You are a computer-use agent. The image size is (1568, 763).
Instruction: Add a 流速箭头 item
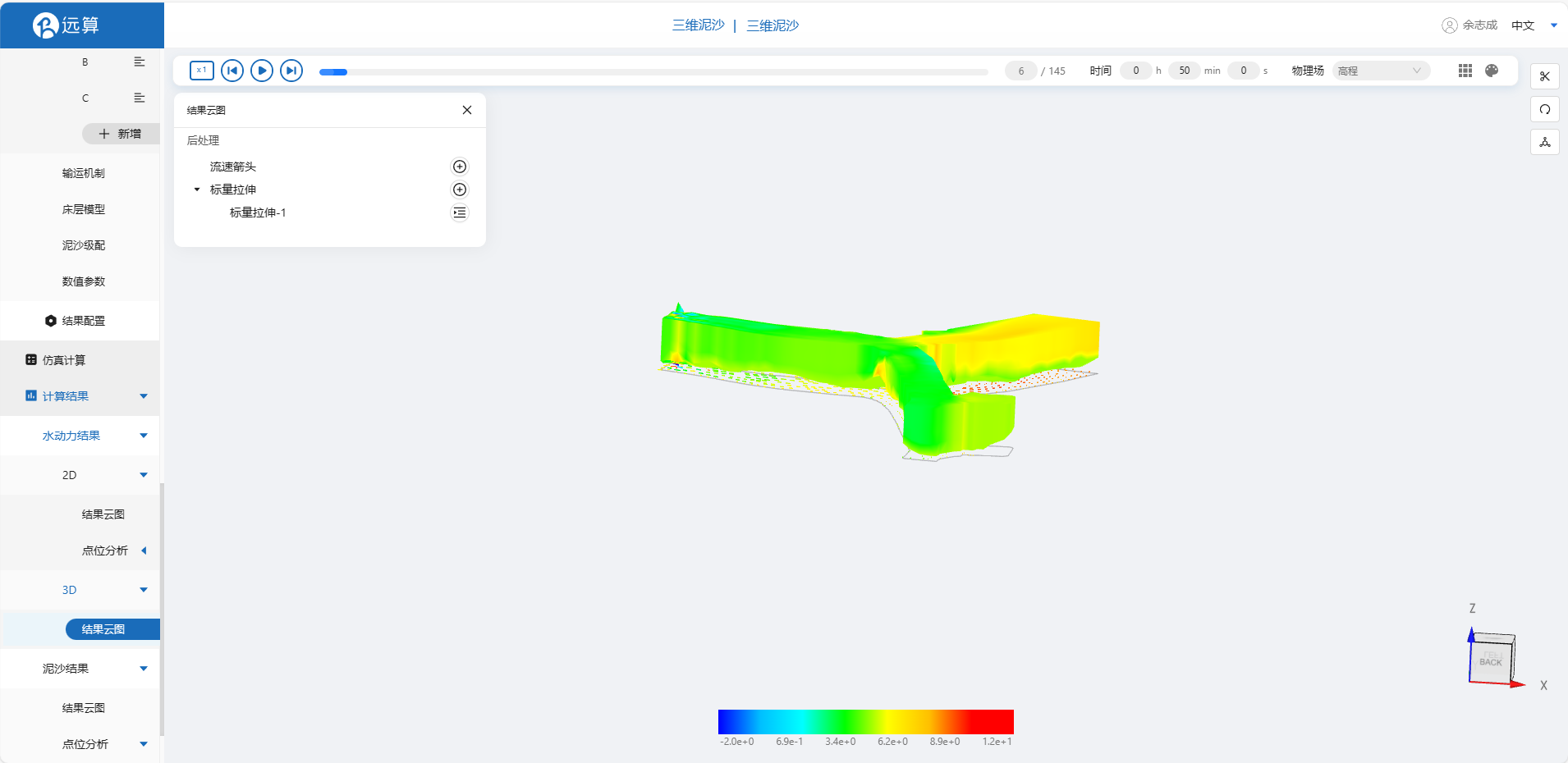460,167
